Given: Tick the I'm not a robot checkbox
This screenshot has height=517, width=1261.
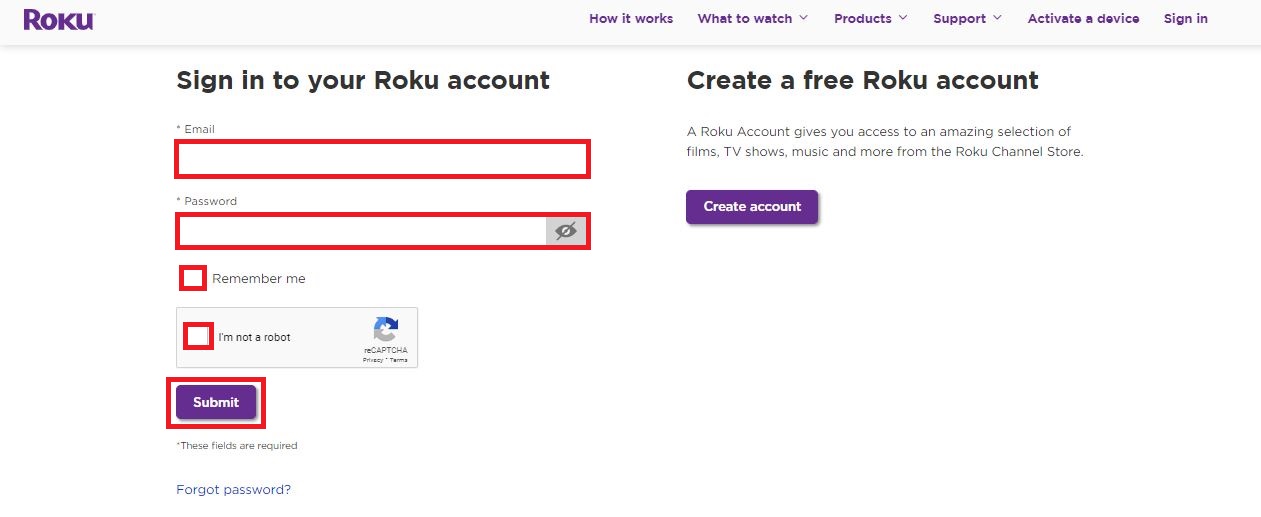Looking at the screenshot, I should 199,336.
